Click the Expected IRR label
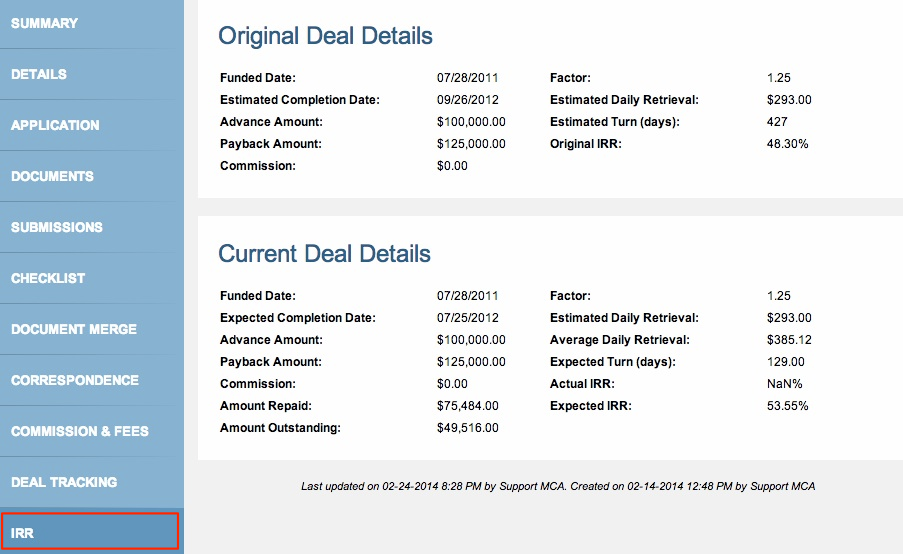903x554 pixels. tap(591, 406)
